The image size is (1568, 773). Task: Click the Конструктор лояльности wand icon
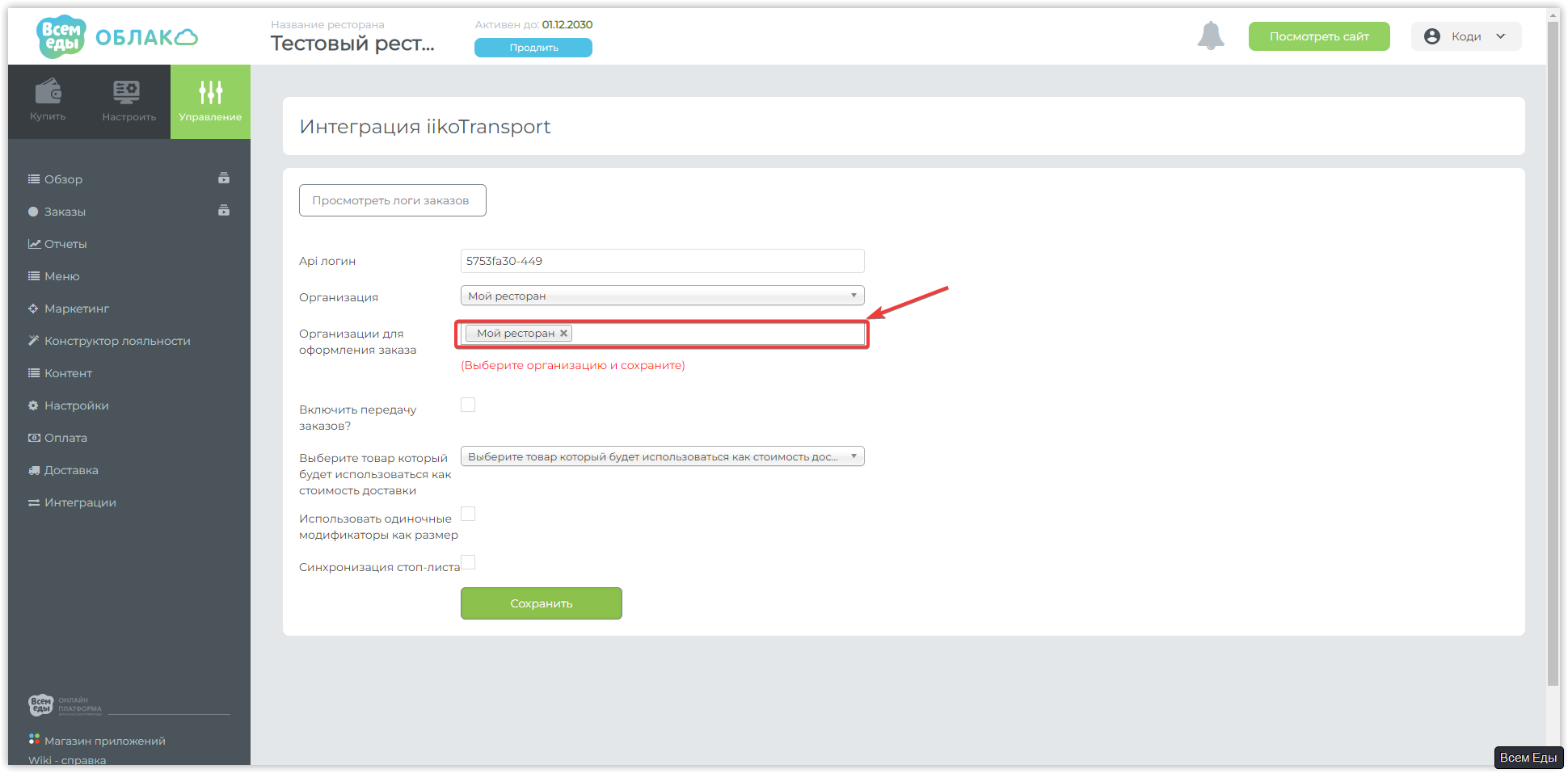[33, 341]
